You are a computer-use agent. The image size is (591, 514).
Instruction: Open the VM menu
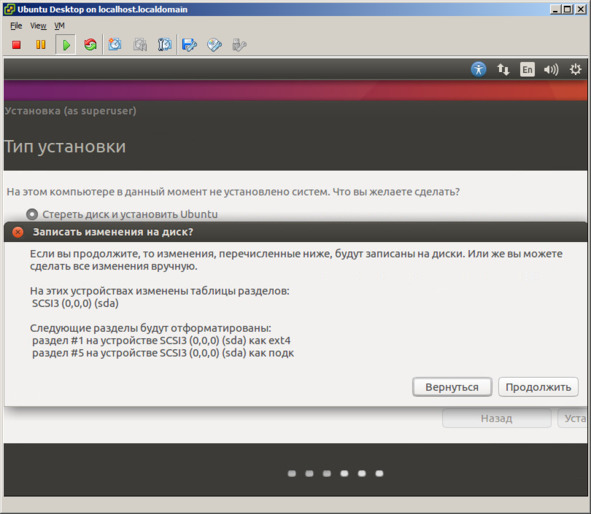pyautogui.click(x=59, y=26)
